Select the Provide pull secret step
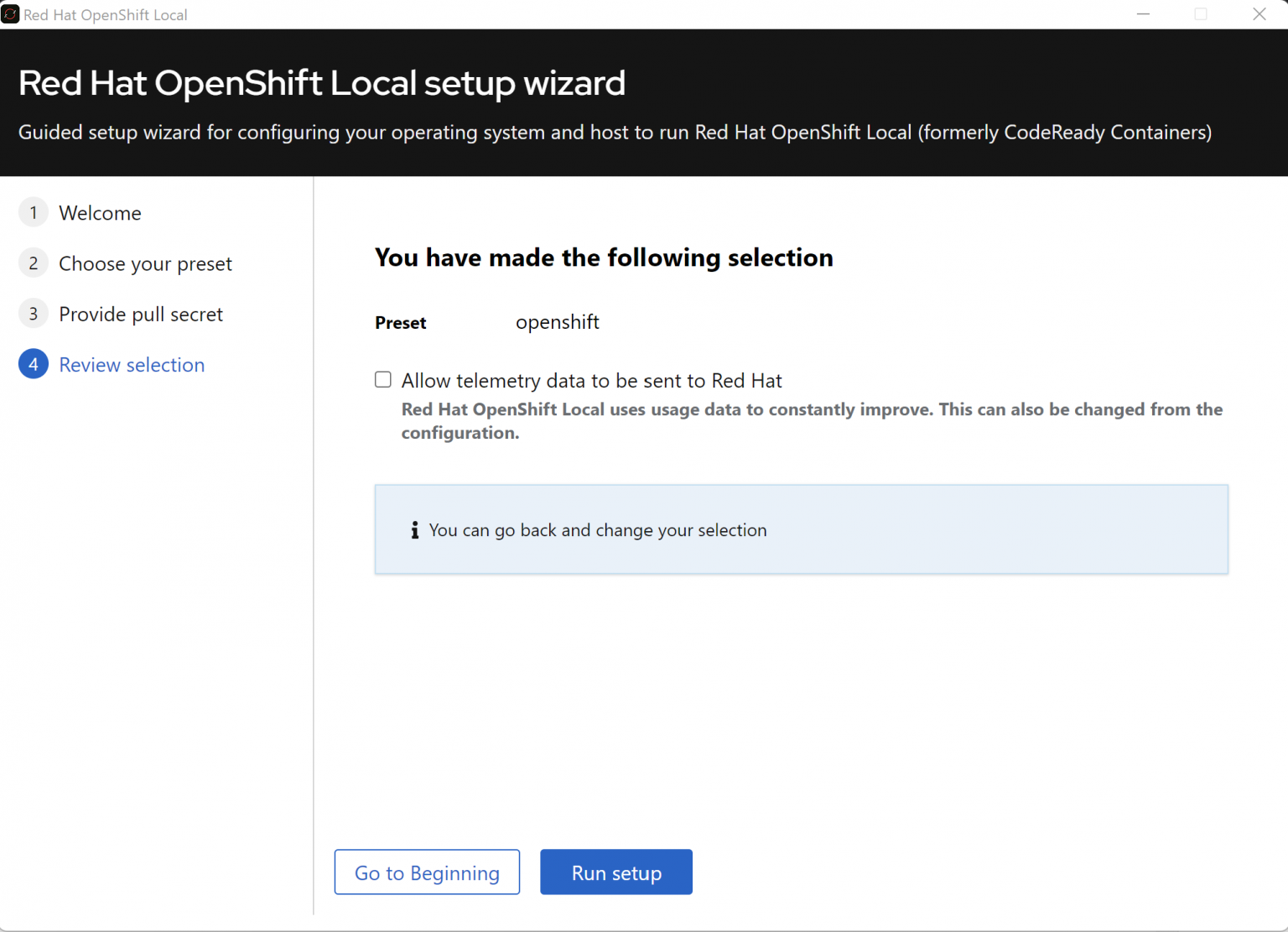This screenshot has height=932, width=1288. coord(140,313)
